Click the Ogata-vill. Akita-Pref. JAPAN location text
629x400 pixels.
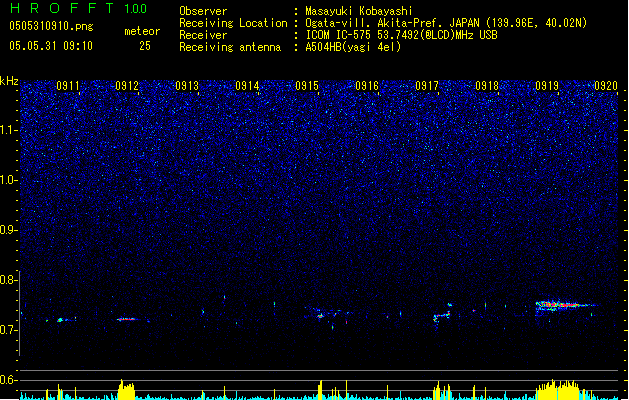pos(446,23)
